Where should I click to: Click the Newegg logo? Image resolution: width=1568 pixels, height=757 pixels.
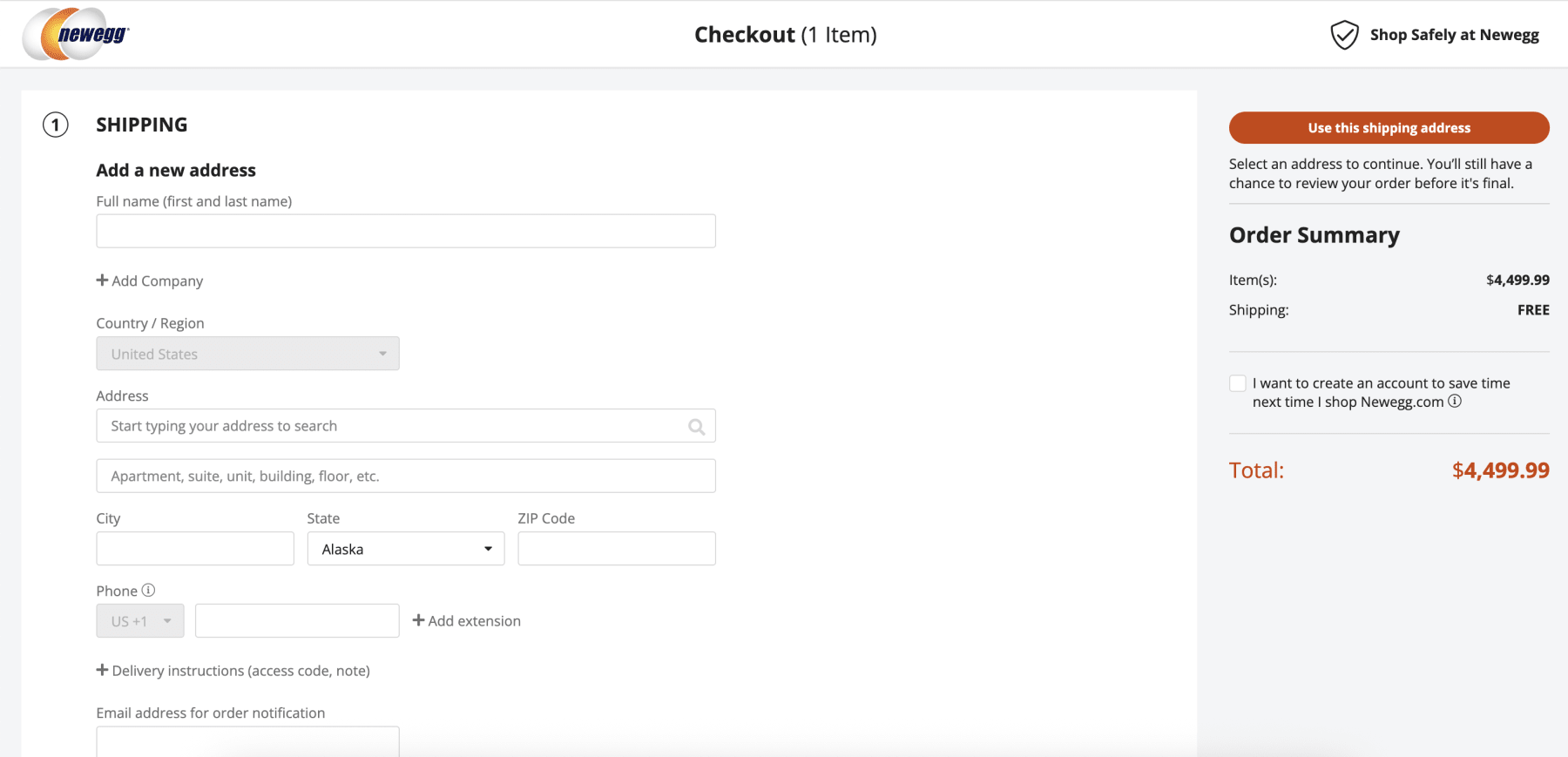tap(76, 35)
